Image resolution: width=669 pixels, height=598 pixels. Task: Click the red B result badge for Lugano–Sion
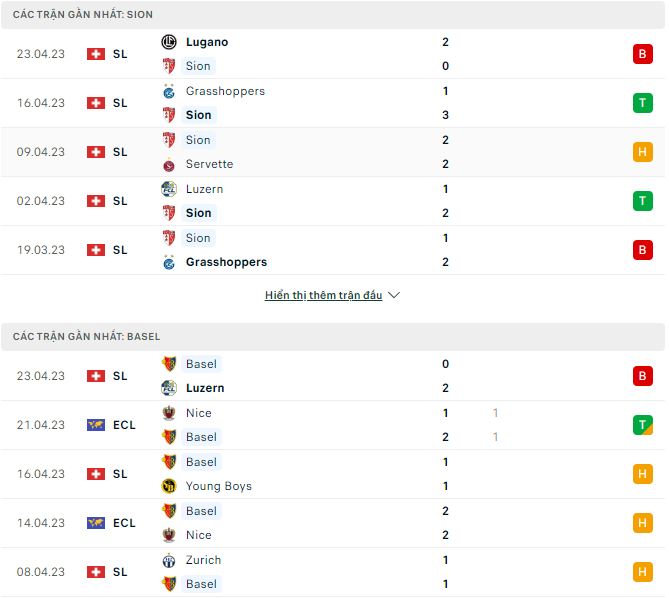pos(642,54)
